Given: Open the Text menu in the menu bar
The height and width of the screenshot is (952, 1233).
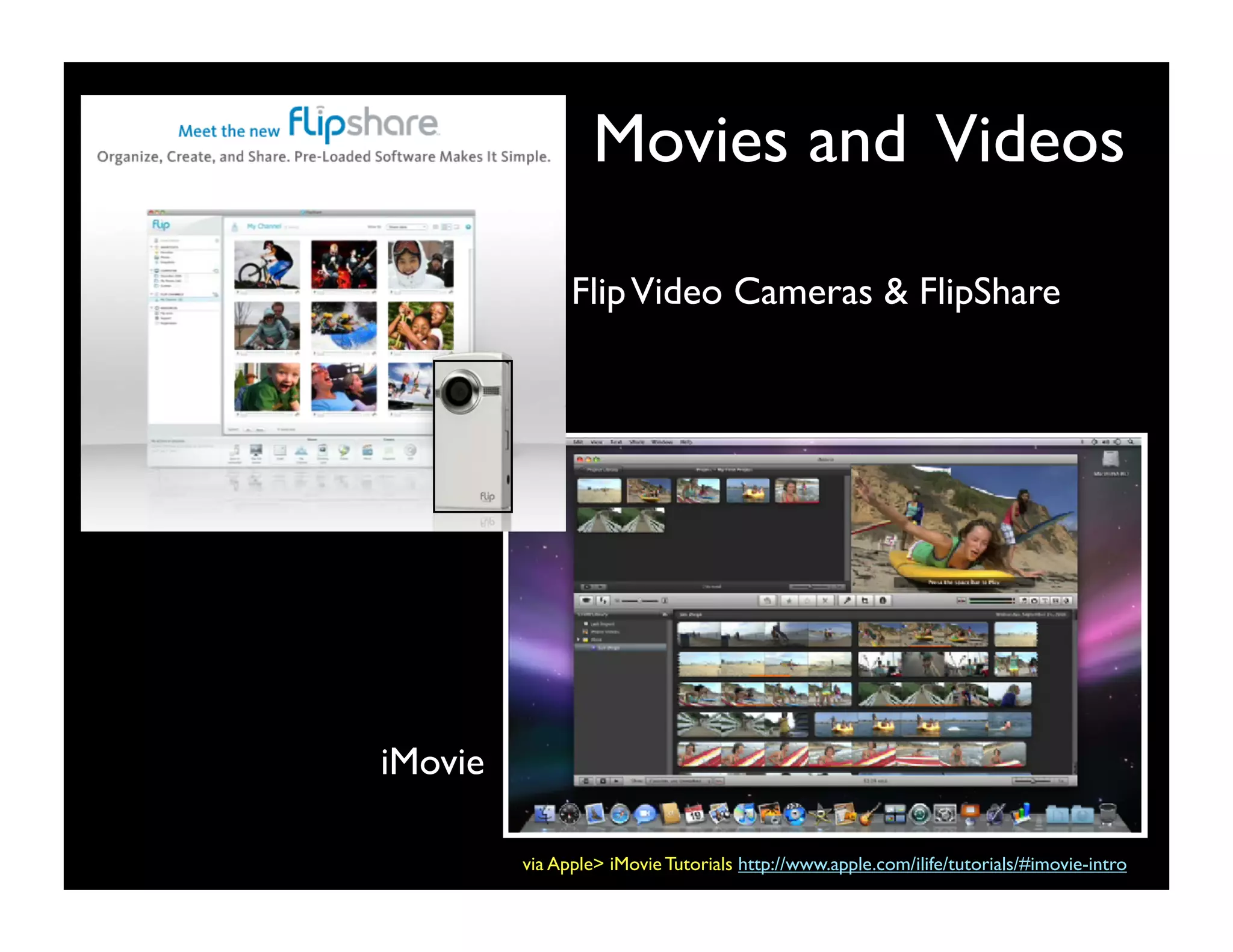Looking at the screenshot, I should pos(616,442).
